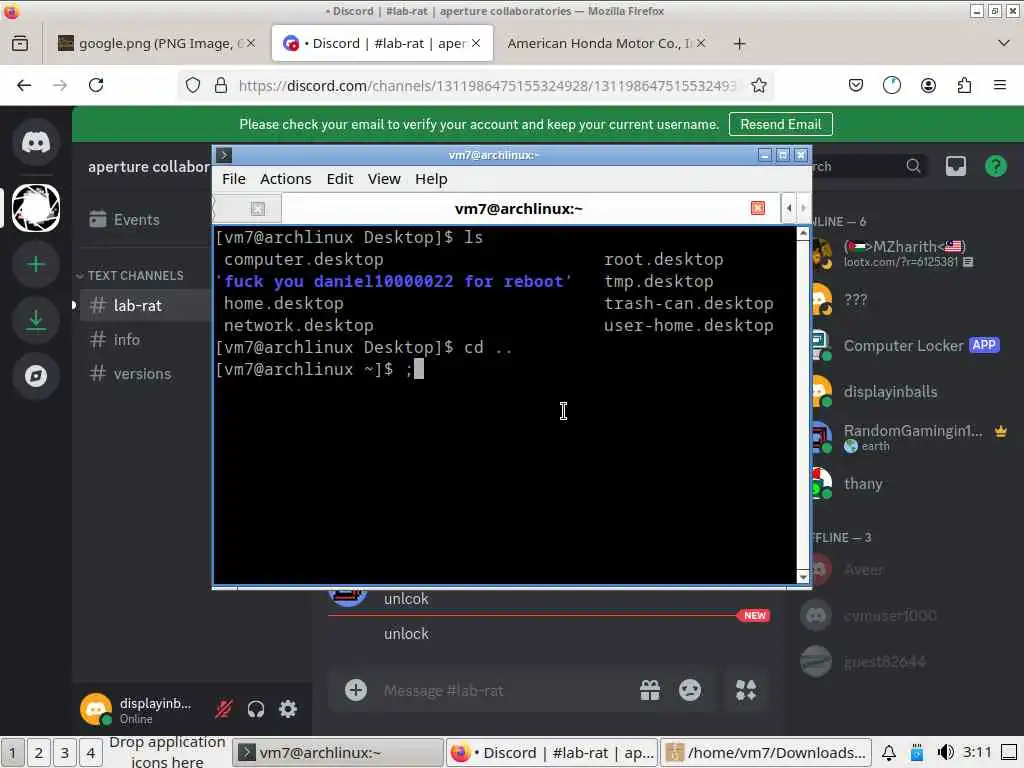The height and width of the screenshot is (768, 1024).
Task: Click the displayinb... user avatar panel
Action: click(x=137, y=709)
